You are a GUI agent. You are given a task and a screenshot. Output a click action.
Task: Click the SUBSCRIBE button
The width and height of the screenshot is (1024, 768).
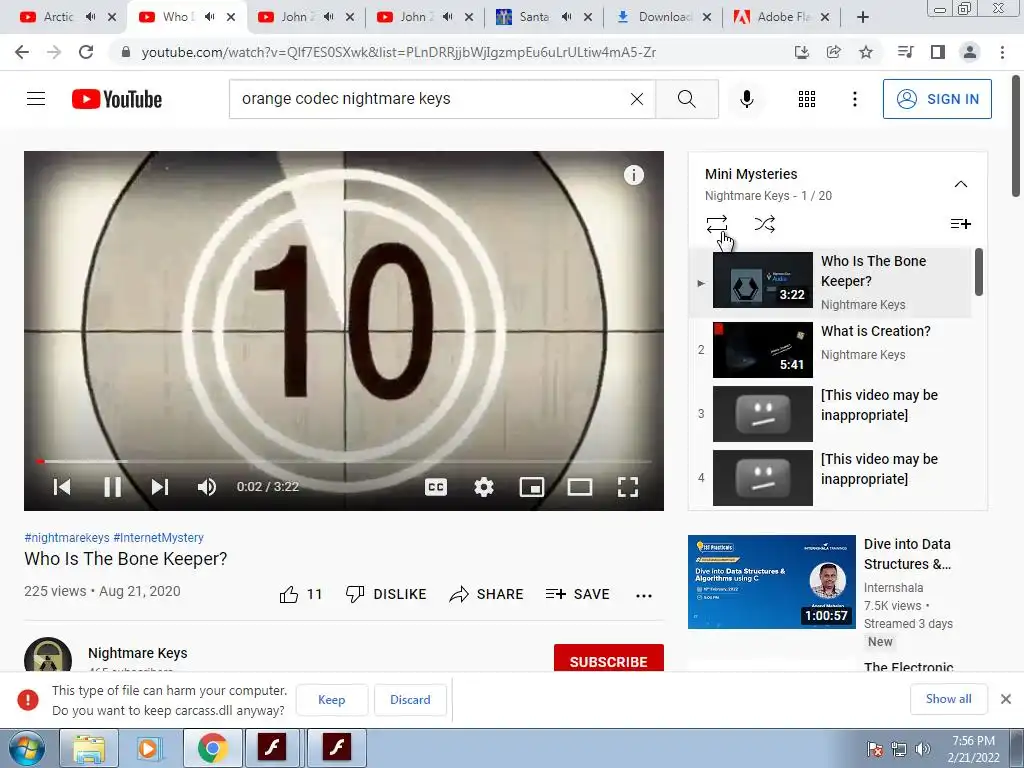(609, 658)
